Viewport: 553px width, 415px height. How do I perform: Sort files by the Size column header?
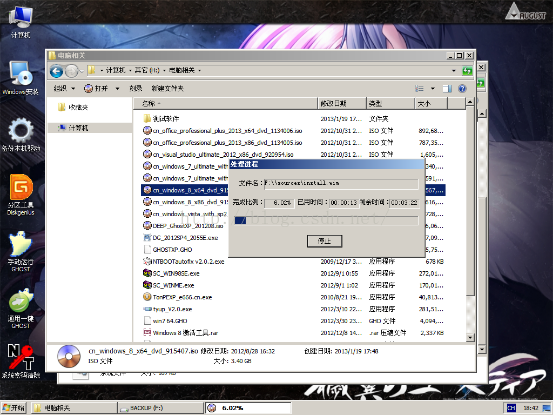(431, 103)
